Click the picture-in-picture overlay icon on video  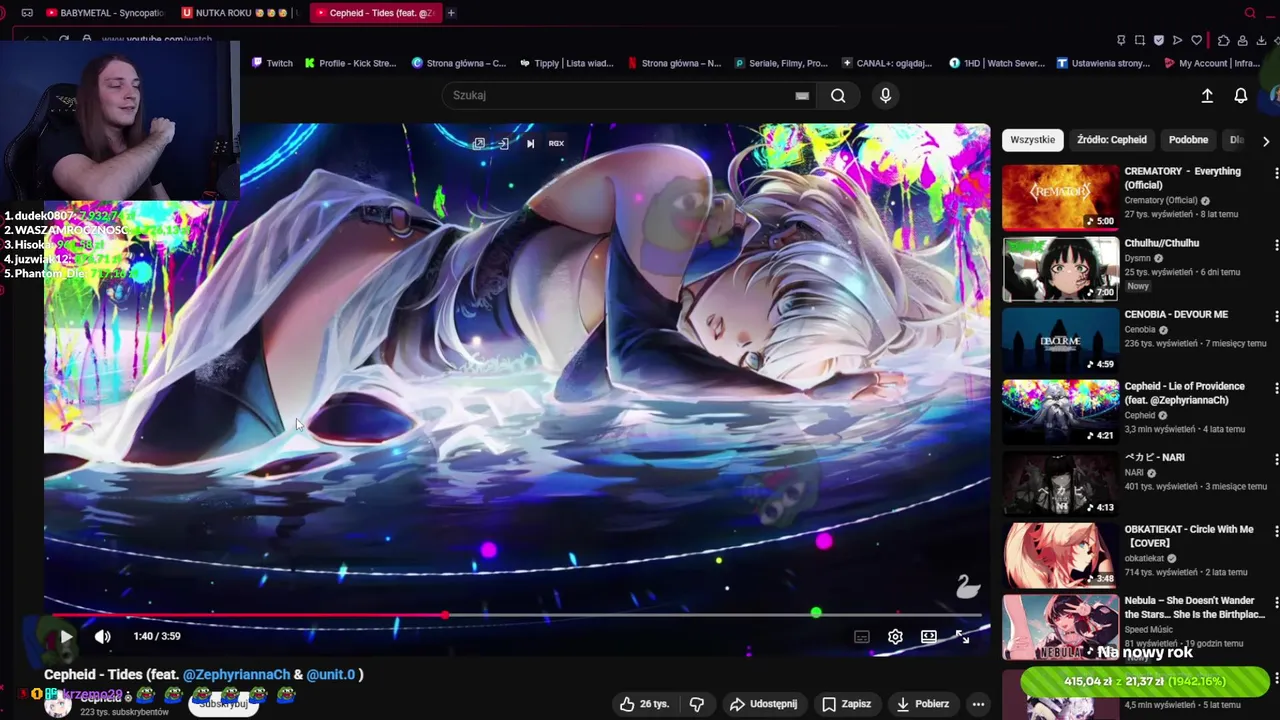coord(479,143)
